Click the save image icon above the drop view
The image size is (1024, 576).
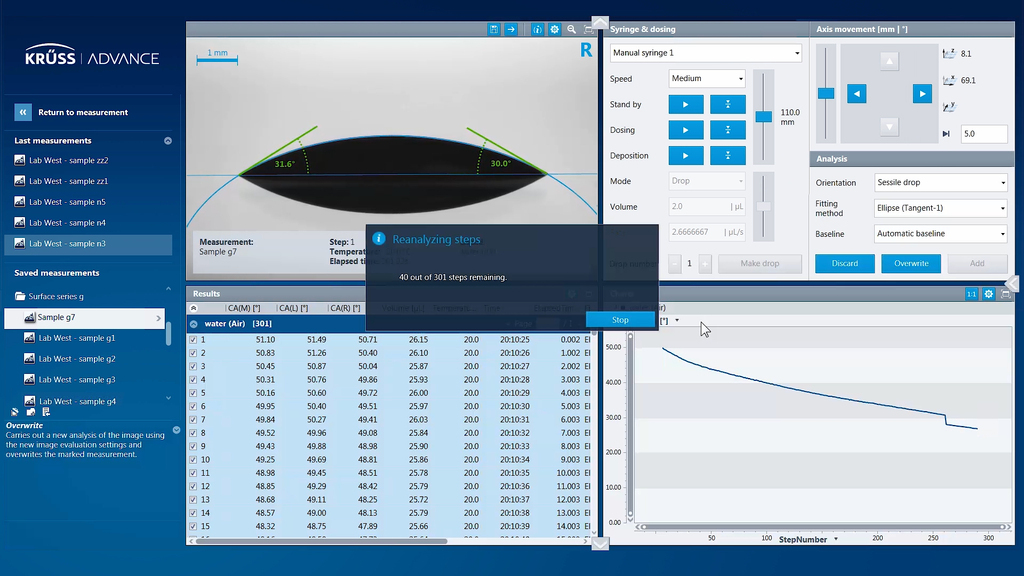point(494,30)
